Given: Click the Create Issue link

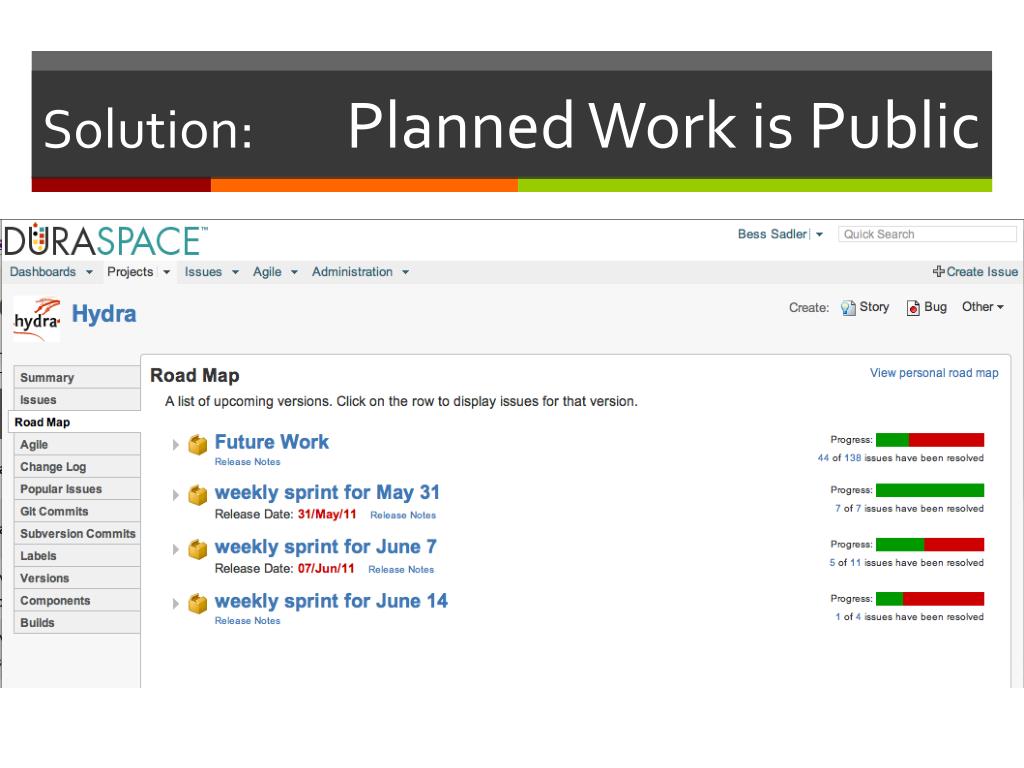Looking at the screenshot, I should coord(982,272).
